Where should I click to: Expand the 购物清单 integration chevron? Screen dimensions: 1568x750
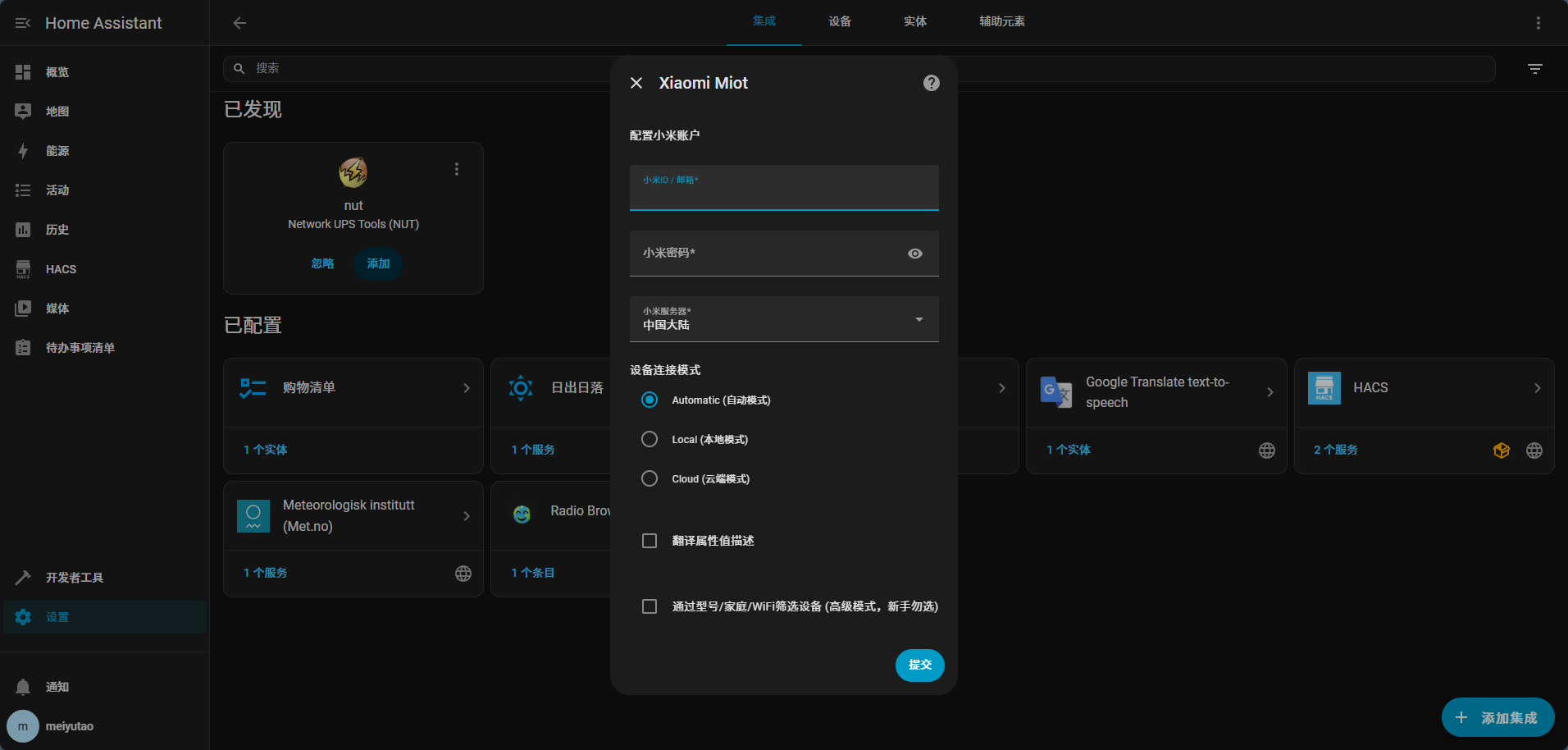point(467,388)
